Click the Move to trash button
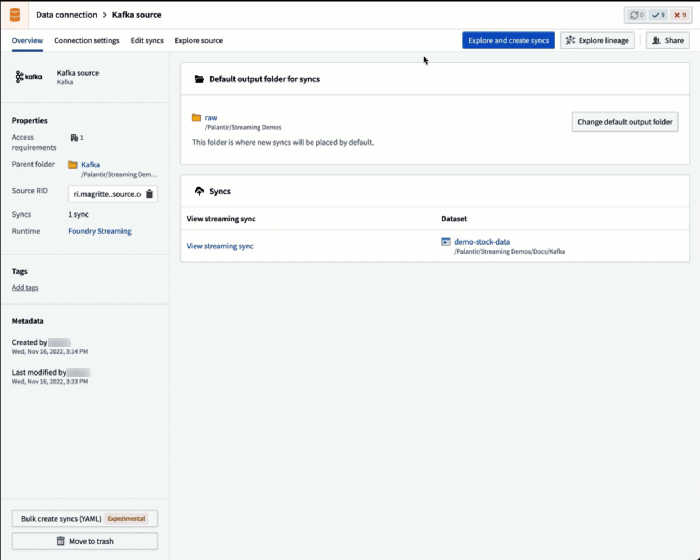Viewport: 700px width, 560px height. click(x=85, y=541)
